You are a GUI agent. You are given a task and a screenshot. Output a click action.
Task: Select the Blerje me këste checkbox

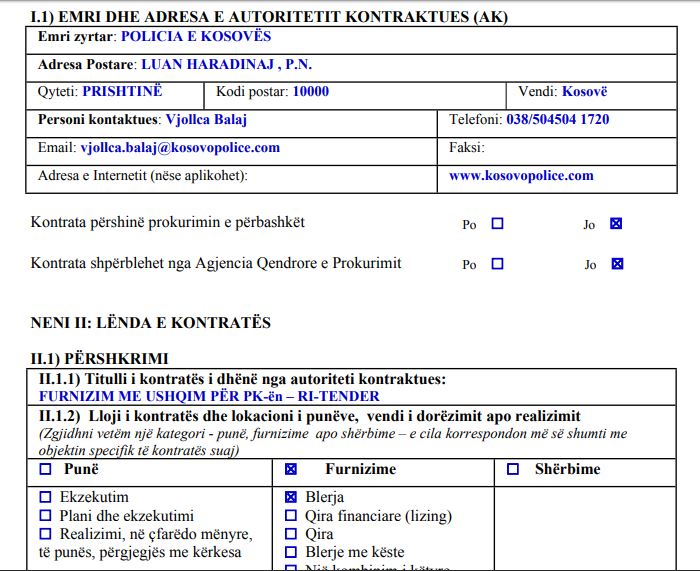tap(291, 552)
